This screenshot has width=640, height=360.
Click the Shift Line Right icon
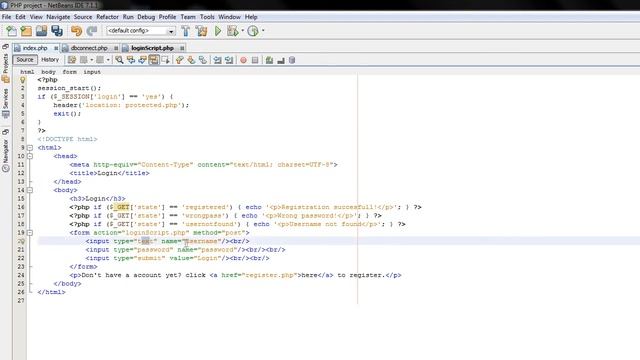[229, 60]
